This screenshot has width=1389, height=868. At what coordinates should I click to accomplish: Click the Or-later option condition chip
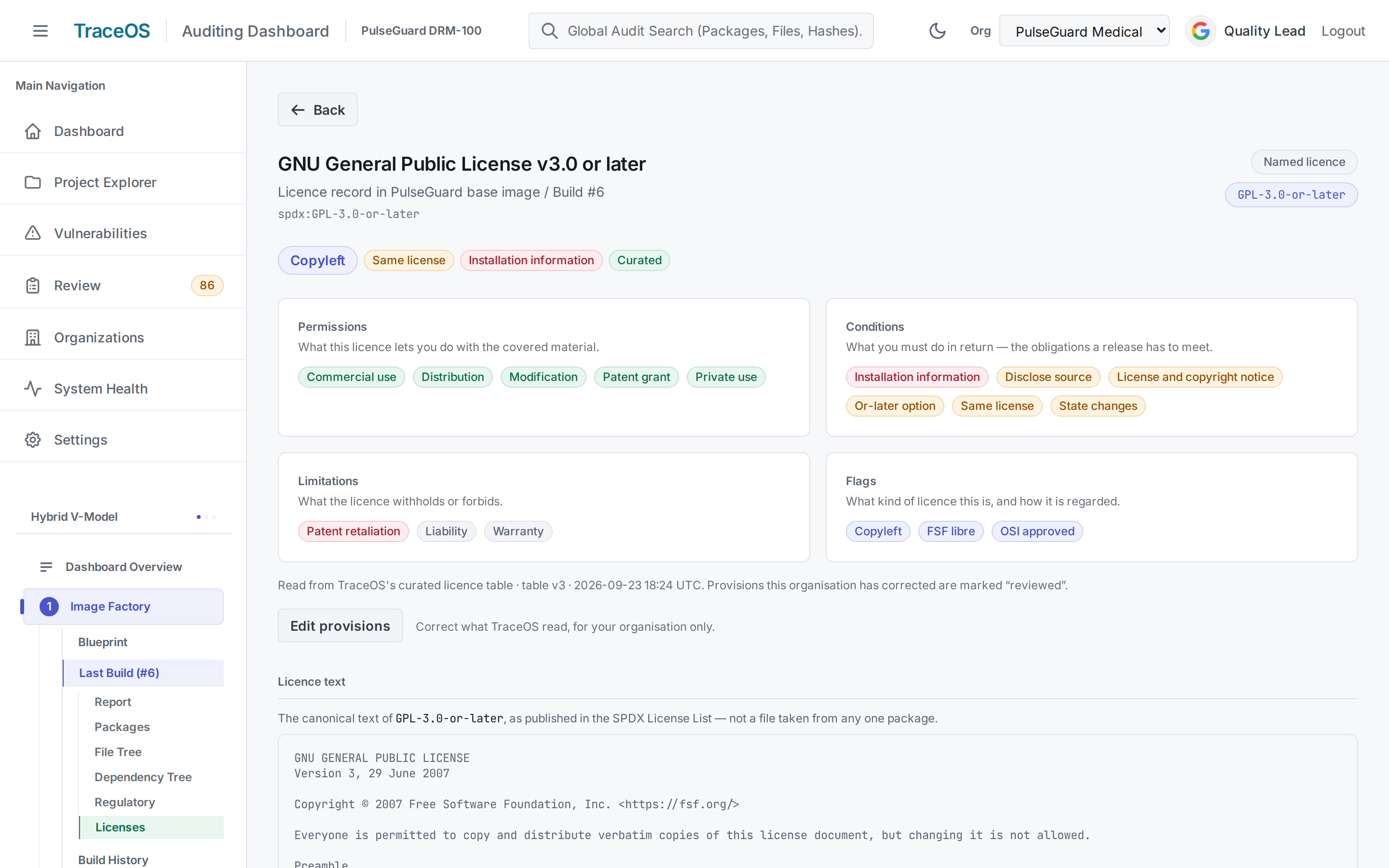point(895,406)
